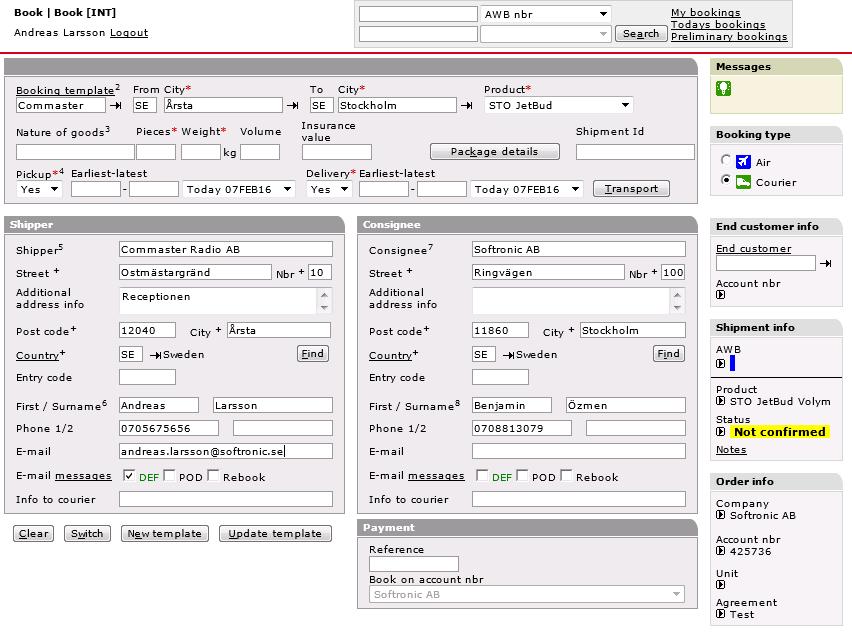The height and width of the screenshot is (635, 852).
Task: Open the empty dropdown beside the Search button
Action: coord(546,34)
